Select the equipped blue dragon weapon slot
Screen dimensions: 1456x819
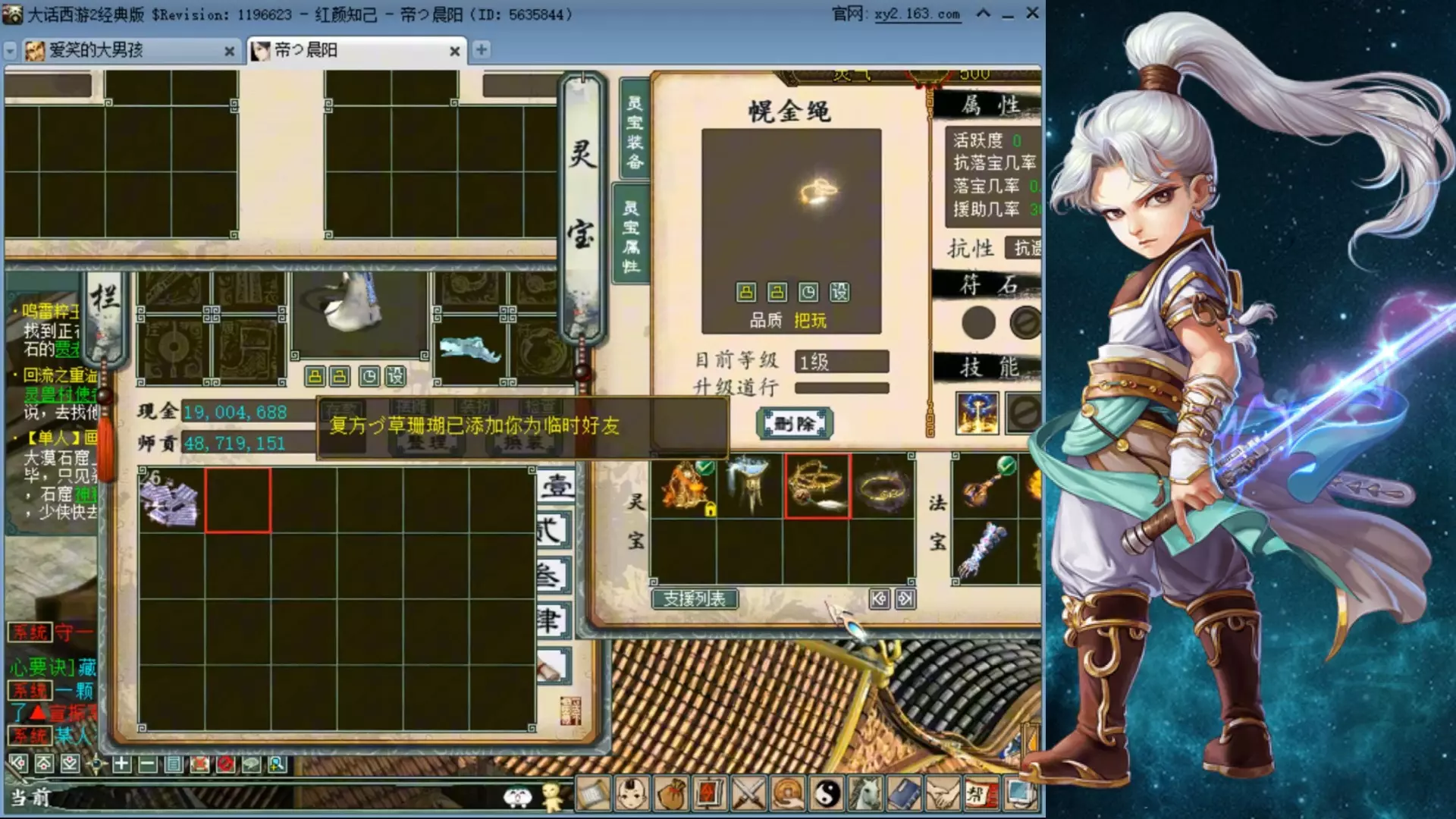click(470, 350)
